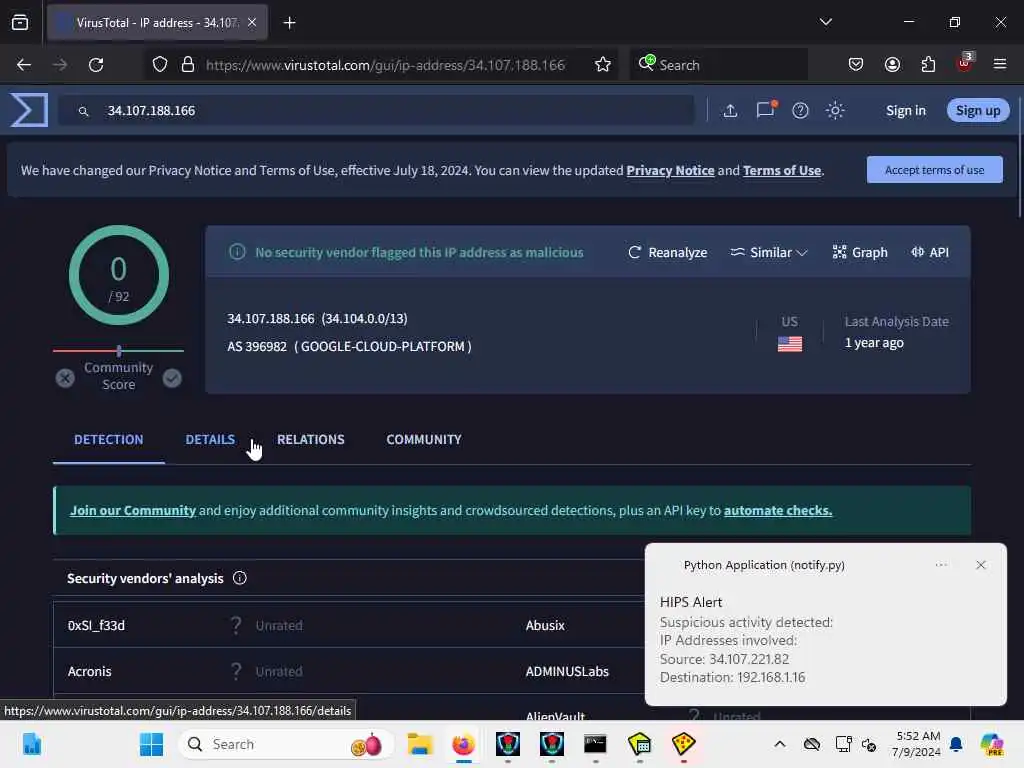
Task: Open the Windows Start menu
Action: pyautogui.click(x=152, y=744)
